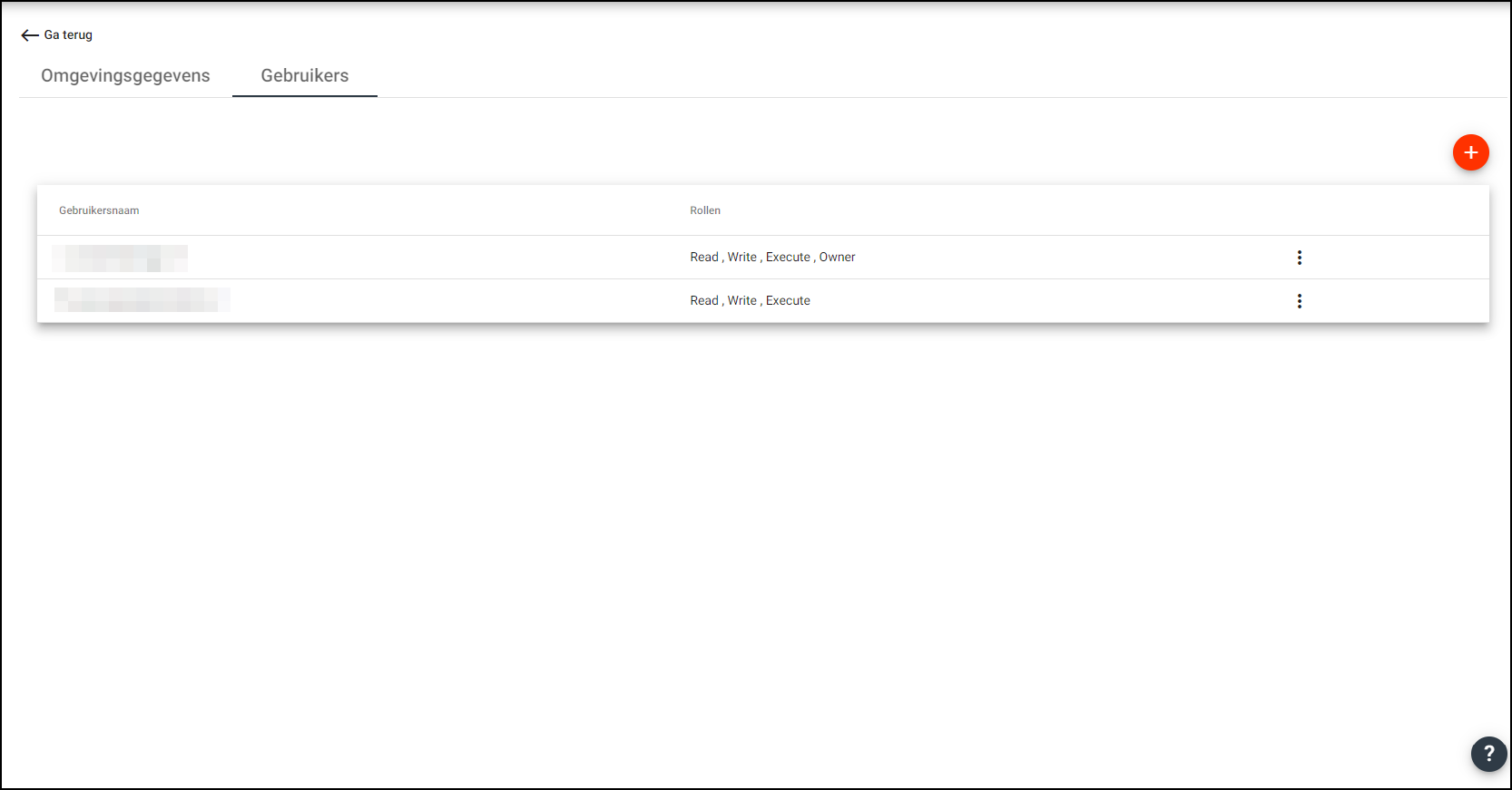Switch to the Omgevingsgegevens tab
Viewport: 1512px width, 790px height.
[125, 76]
